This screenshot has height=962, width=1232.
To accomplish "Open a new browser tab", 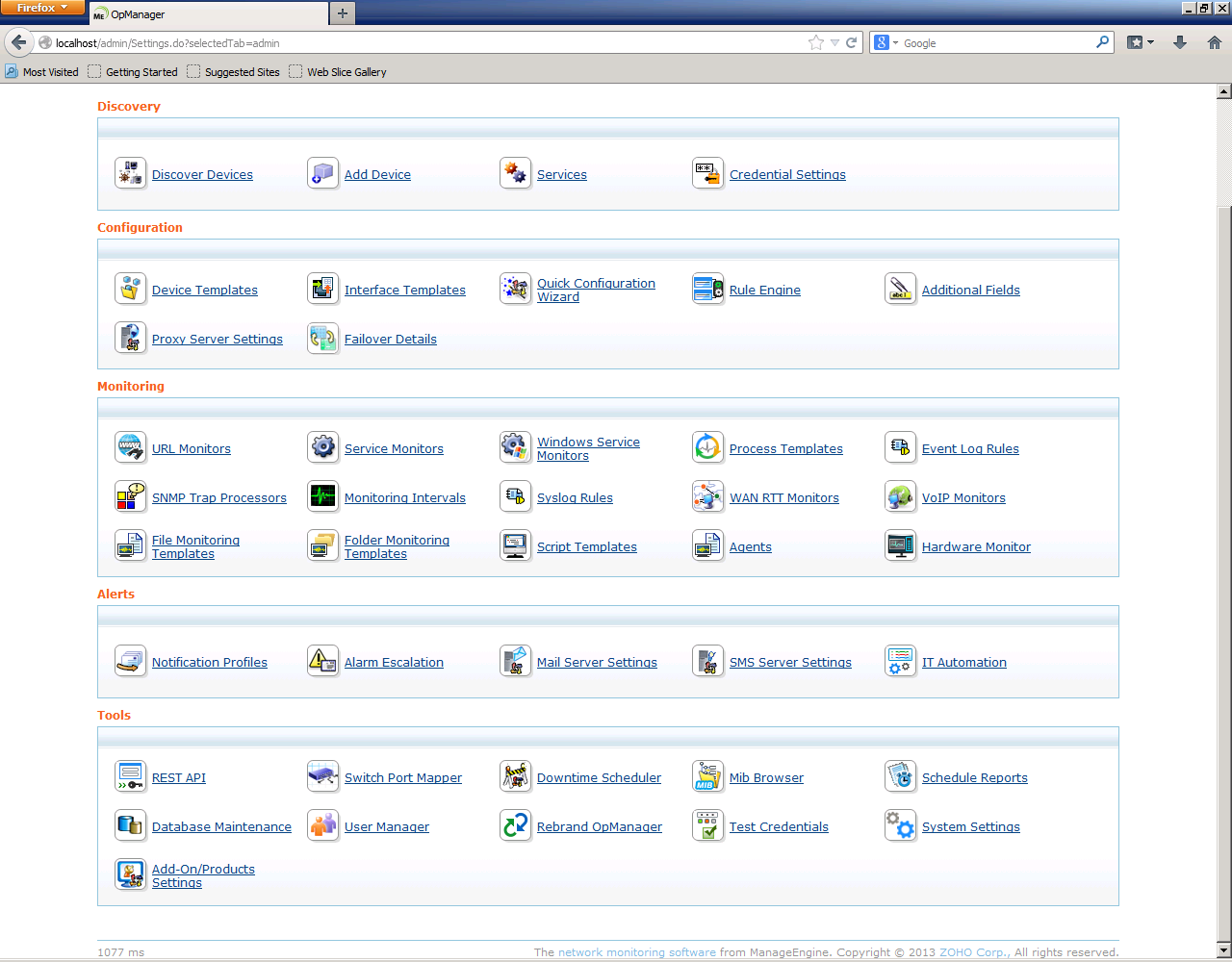I will (x=342, y=13).
